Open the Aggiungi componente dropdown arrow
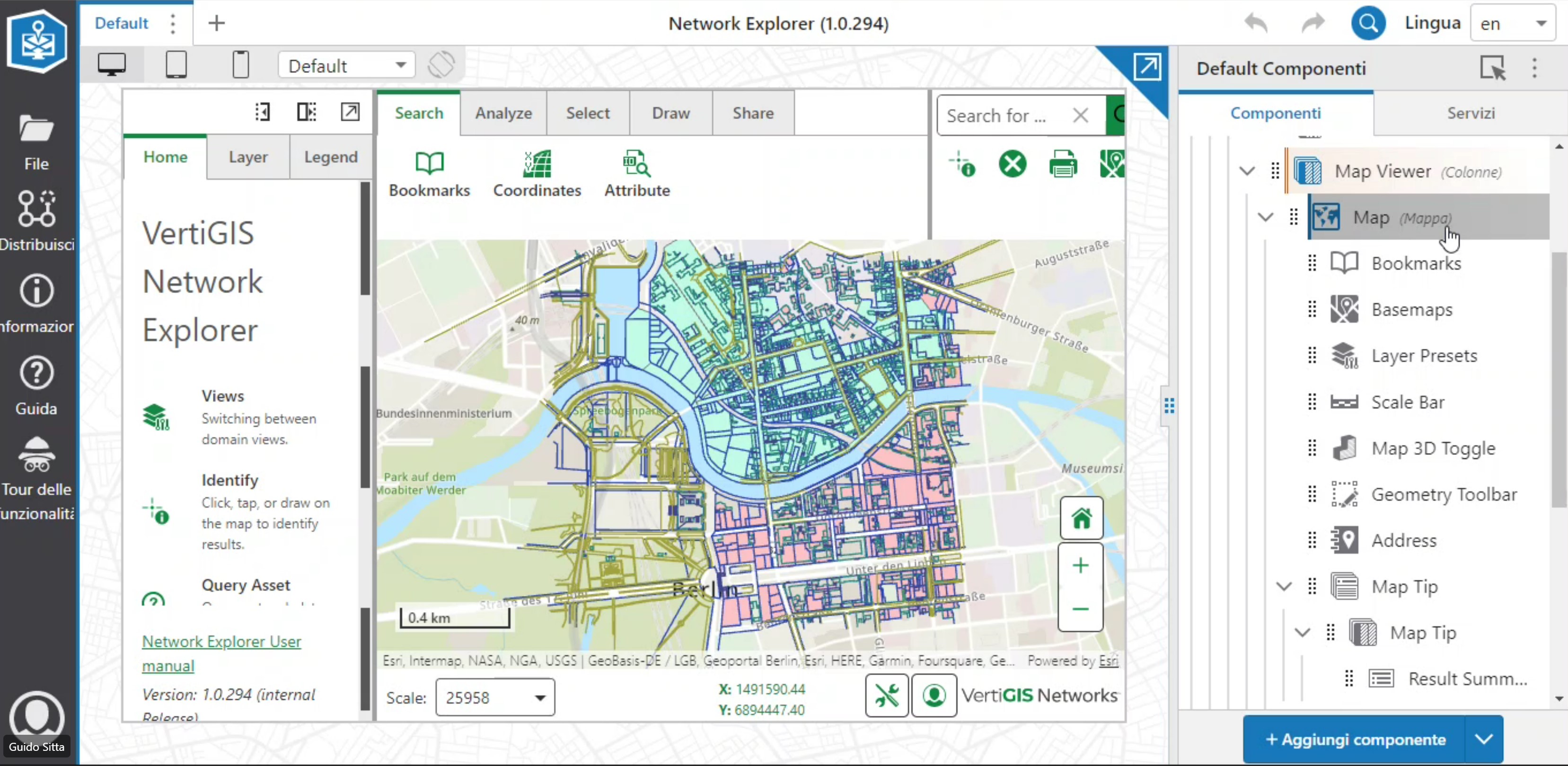The width and height of the screenshot is (1568, 766). coord(1484,739)
